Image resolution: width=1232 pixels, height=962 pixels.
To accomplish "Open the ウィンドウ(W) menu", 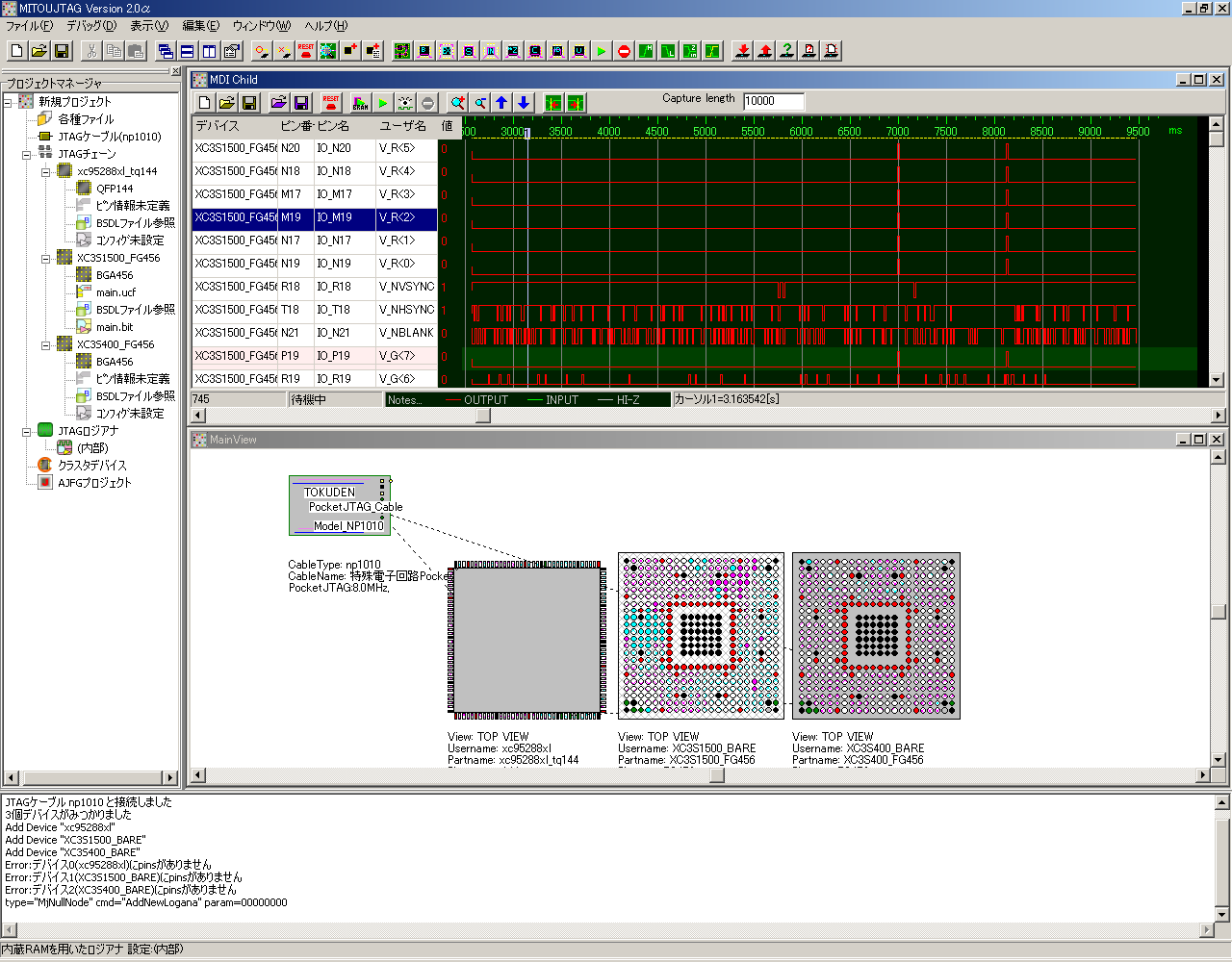I will click(x=262, y=26).
